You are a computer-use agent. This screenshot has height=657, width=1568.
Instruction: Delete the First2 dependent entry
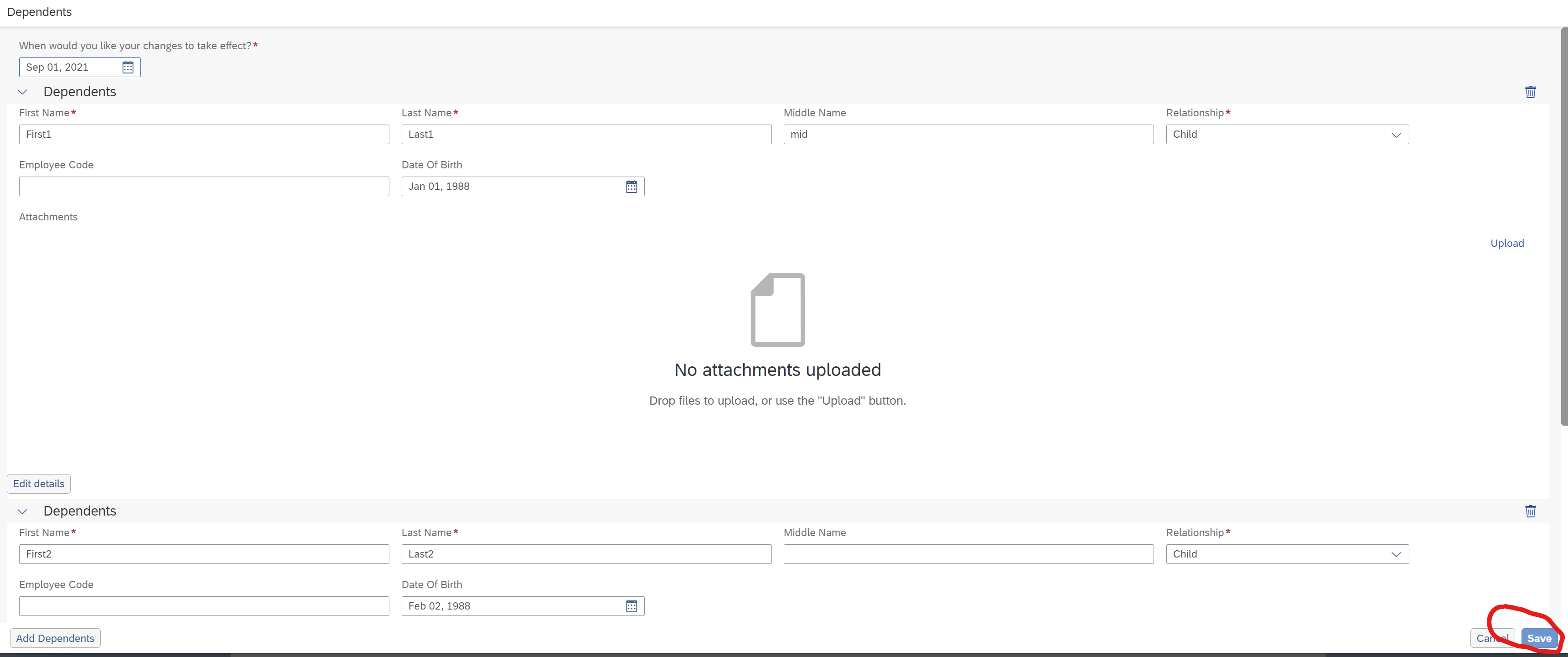tap(1530, 511)
